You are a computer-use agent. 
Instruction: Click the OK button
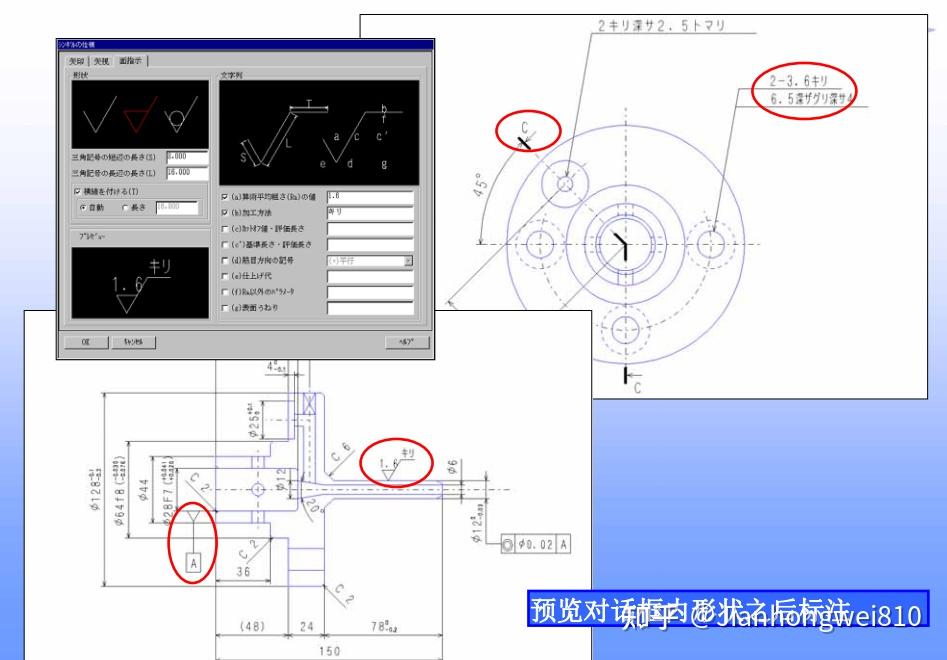[x=84, y=342]
